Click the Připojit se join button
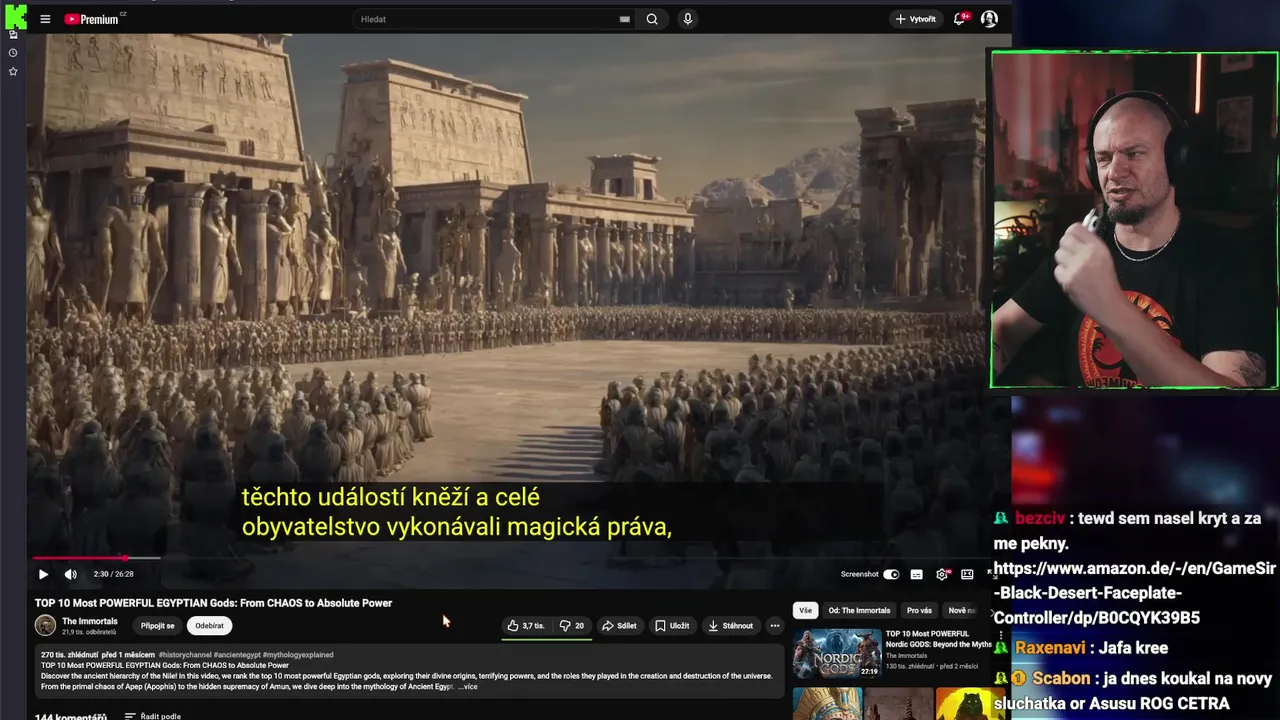The height and width of the screenshot is (720, 1280). click(x=158, y=626)
